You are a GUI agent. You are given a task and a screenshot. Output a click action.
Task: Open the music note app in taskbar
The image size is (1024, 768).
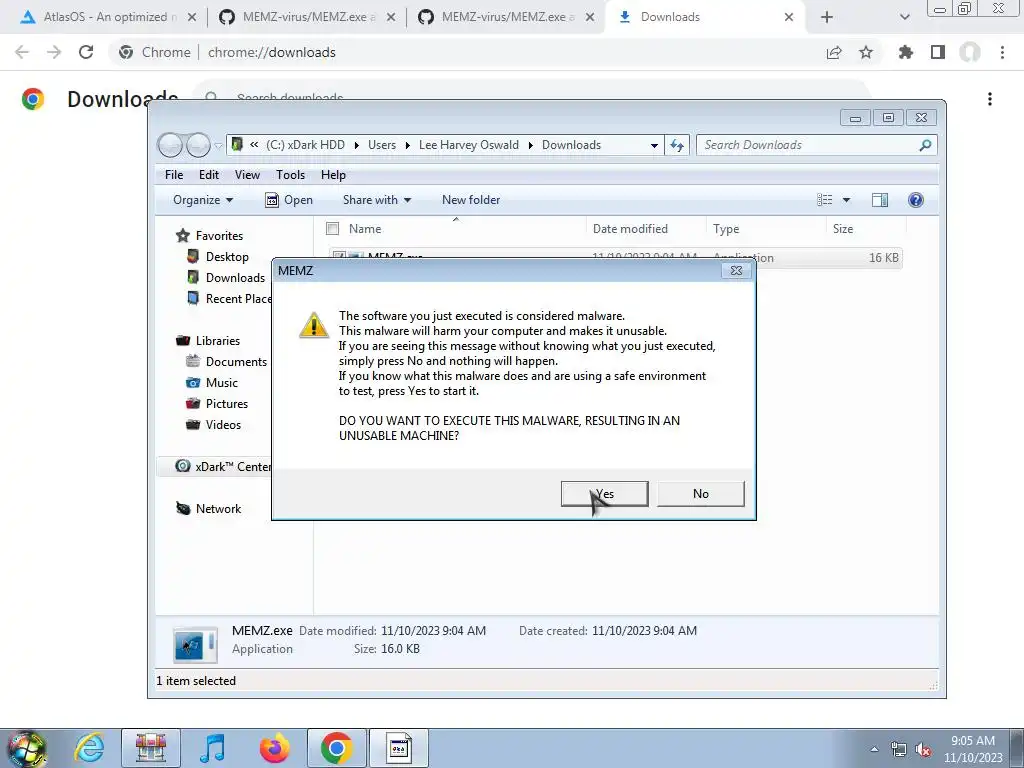(213, 748)
